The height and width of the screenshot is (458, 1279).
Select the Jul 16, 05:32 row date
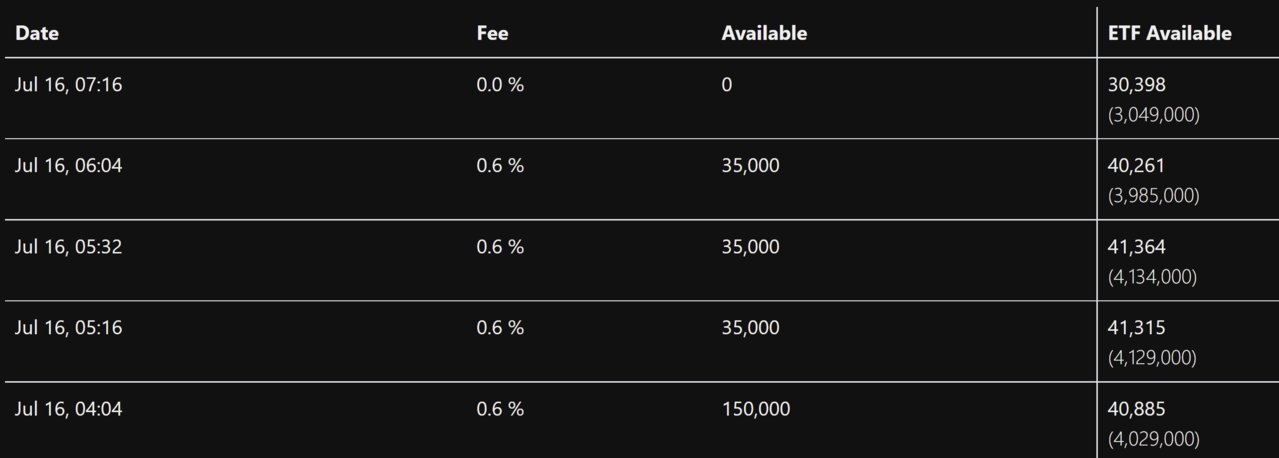[x=68, y=247]
